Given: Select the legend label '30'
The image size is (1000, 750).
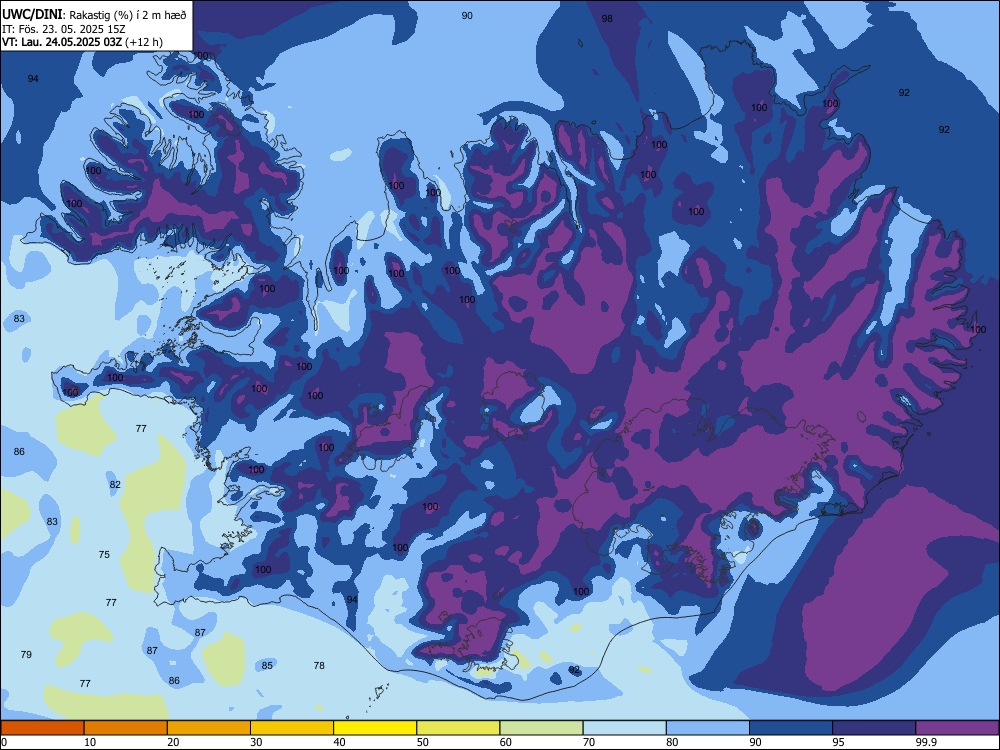Looking at the screenshot, I should tap(256, 742).
